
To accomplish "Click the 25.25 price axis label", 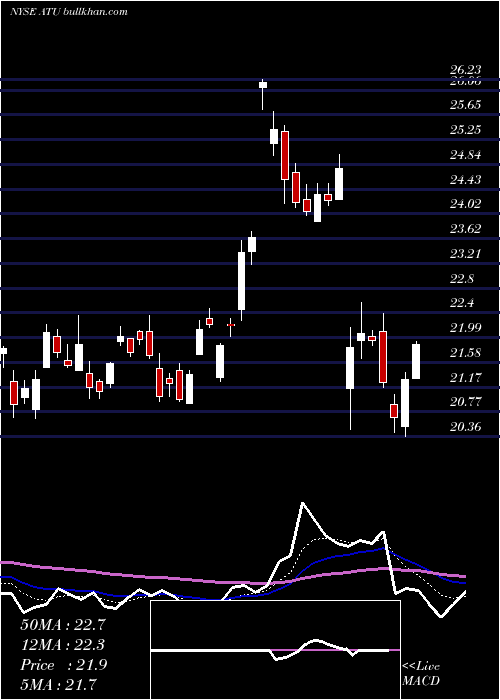I will (465, 130).
